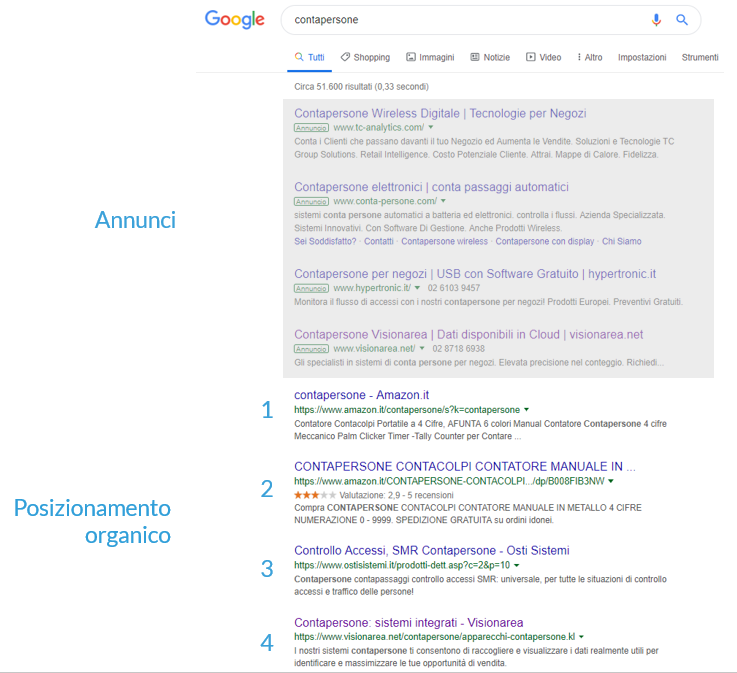Viewport: 737px width, 673px height.
Task: Open ad Contapersone Wireless Digitale Tecnologie per Negozi
Action: [440, 113]
